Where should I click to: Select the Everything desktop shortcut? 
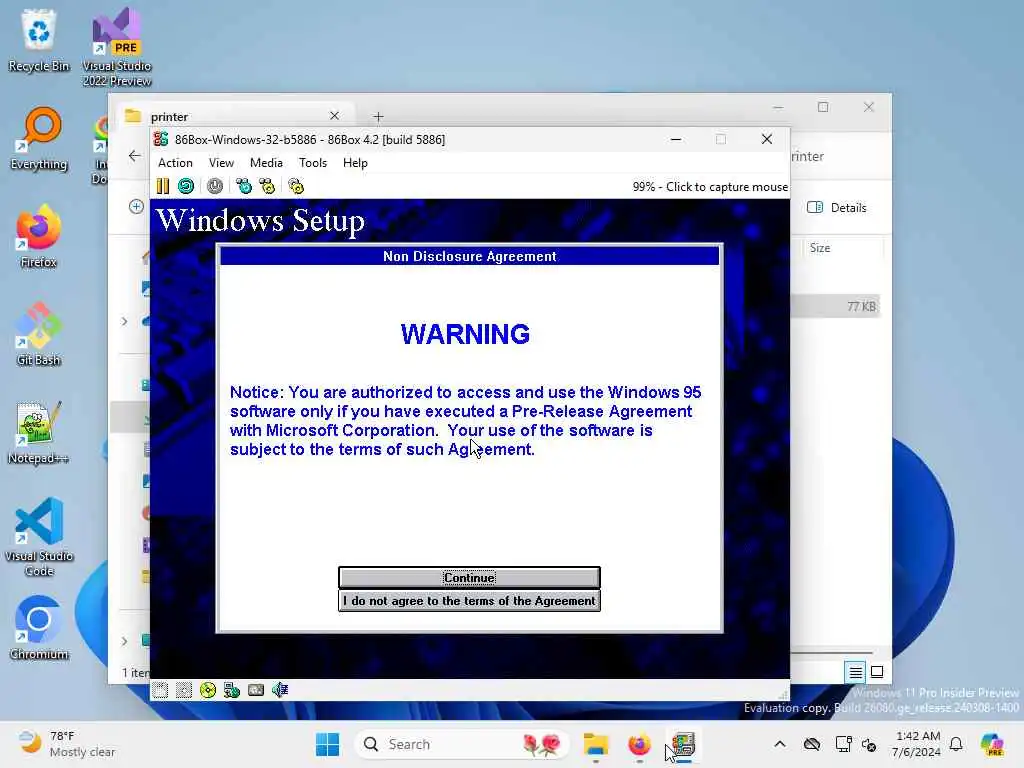tap(39, 138)
